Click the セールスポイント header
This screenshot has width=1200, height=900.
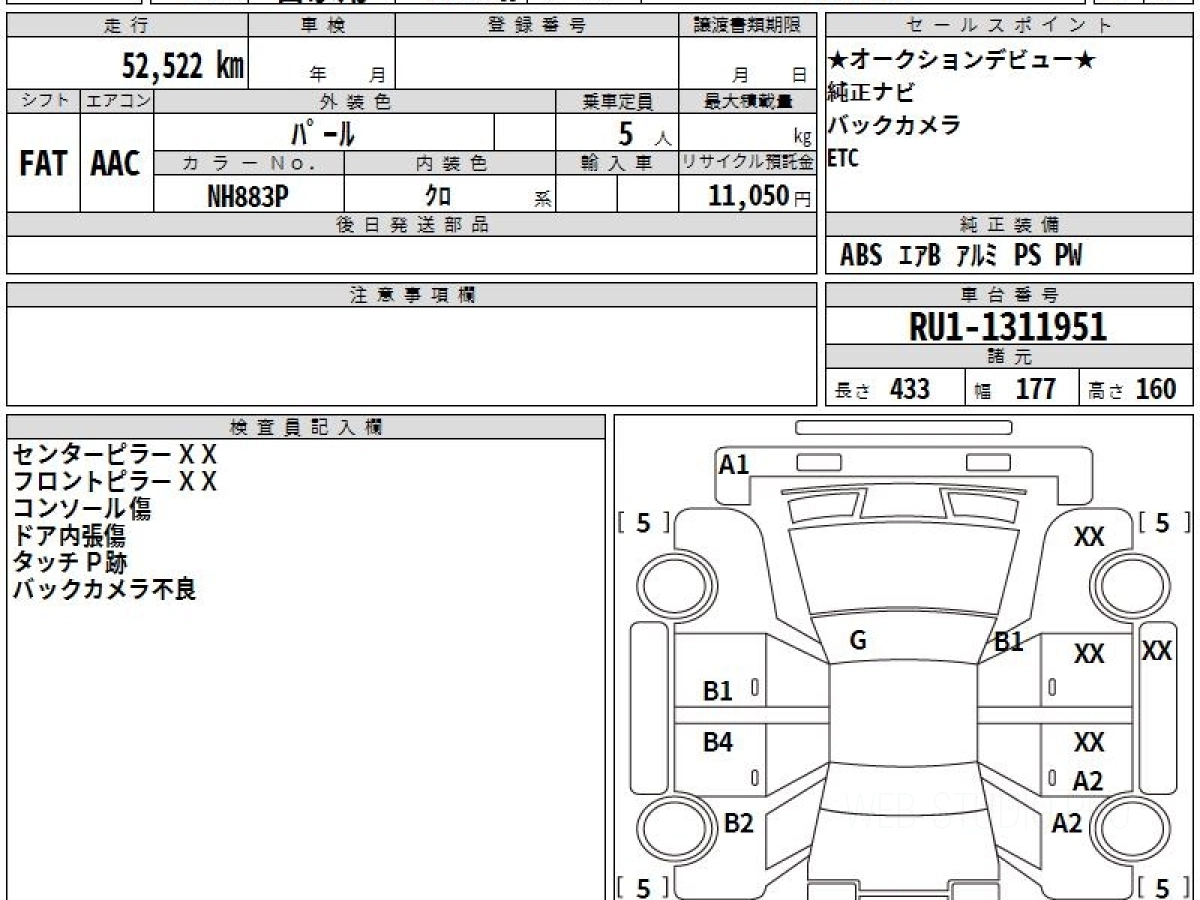pyautogui.click(x=1009, y=26)
